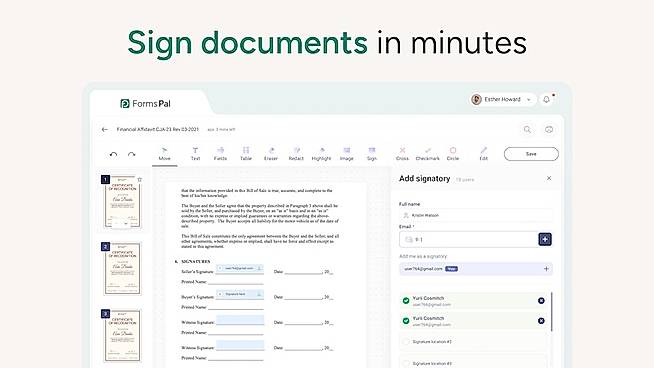Click Buyer's Signature field
This screenshot has height=368, width=654.
click(240, 294)
